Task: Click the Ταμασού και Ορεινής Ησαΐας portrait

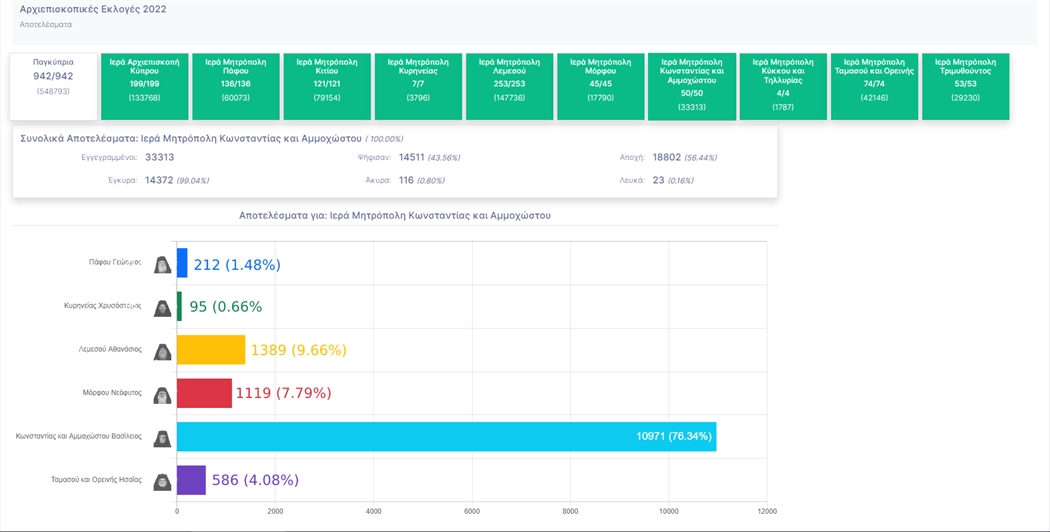Action: [x=162, y=480]
